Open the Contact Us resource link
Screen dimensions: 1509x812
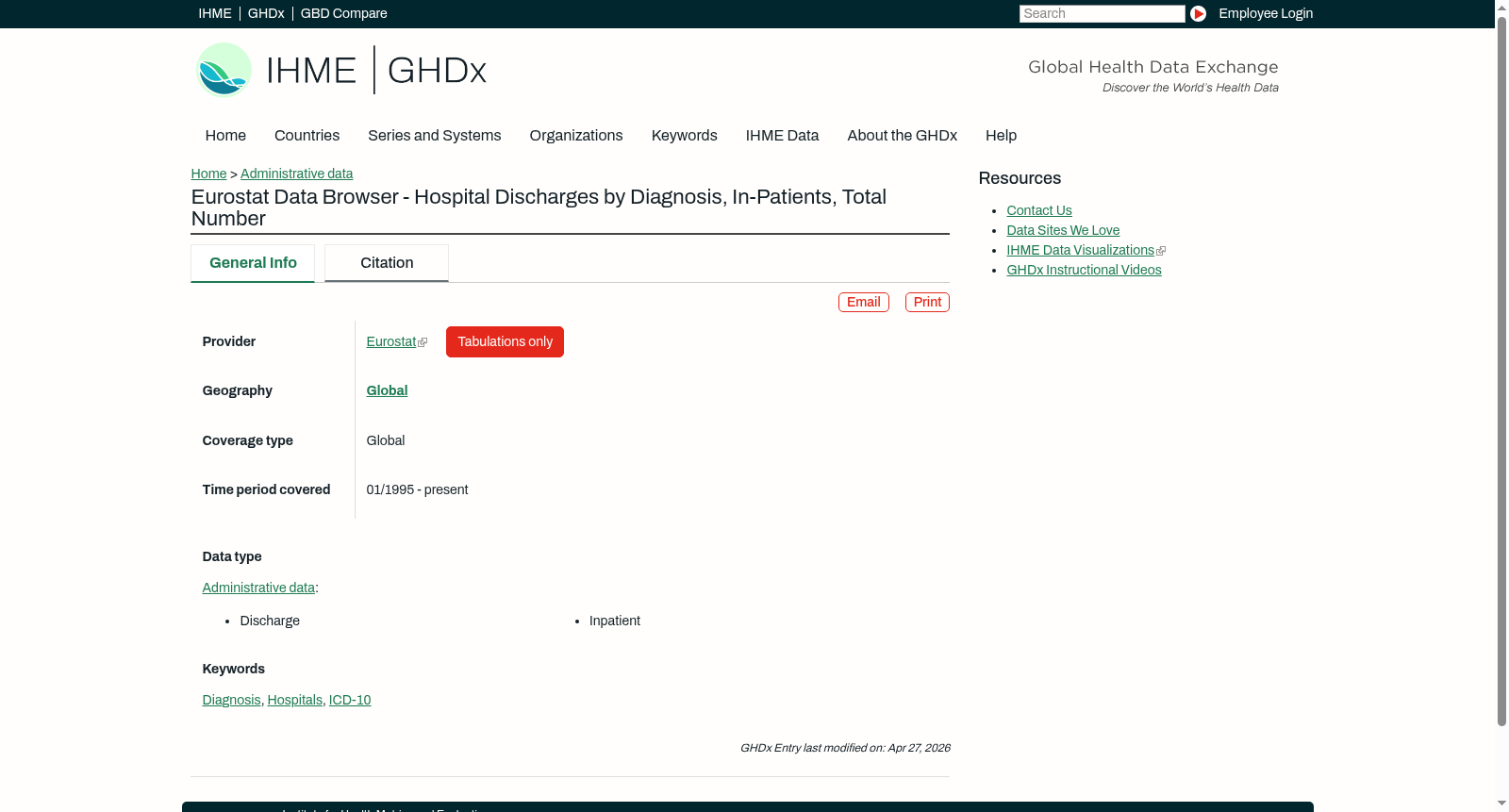[x=1039, y=210]
